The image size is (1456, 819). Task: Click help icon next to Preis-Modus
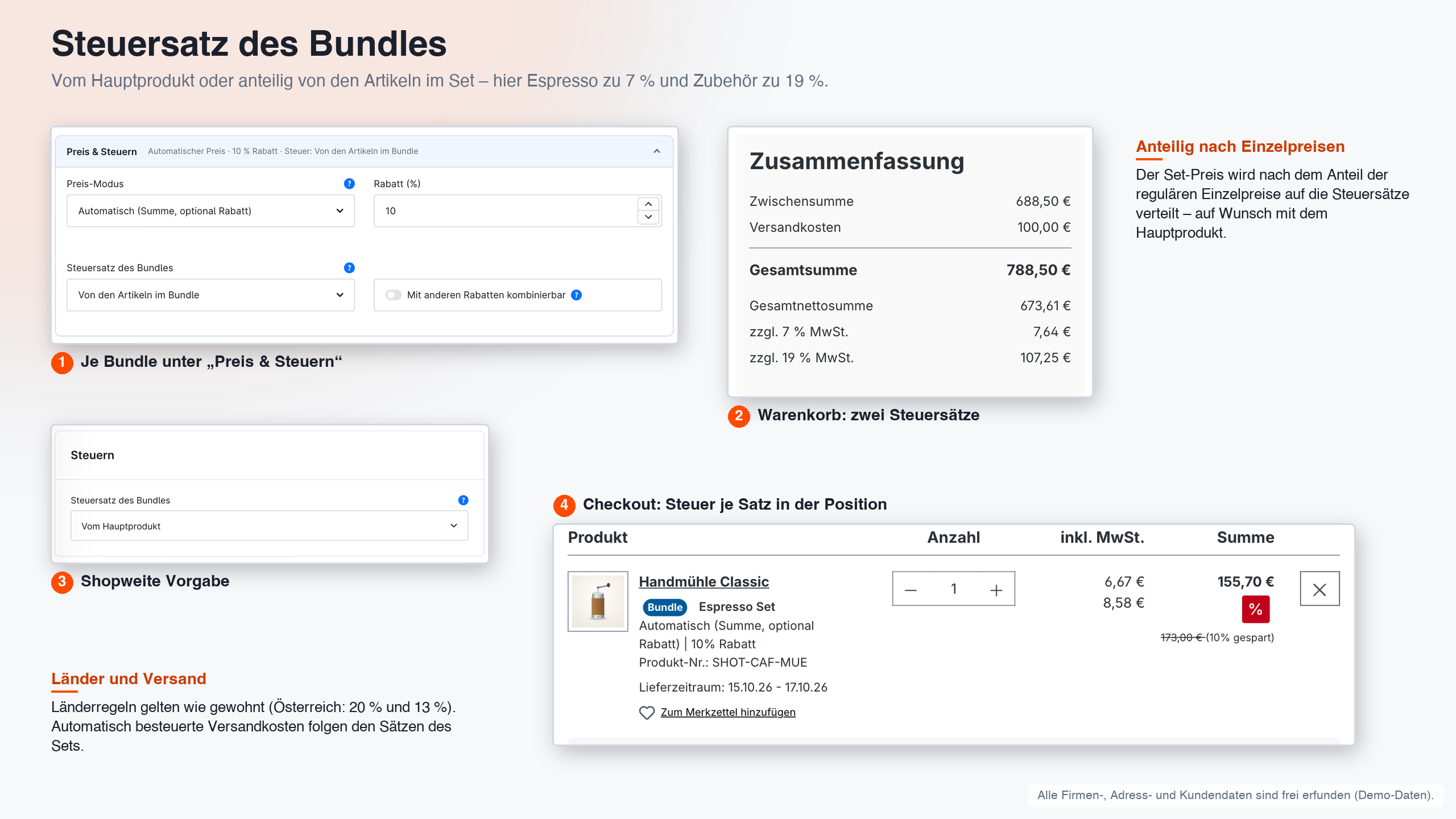[x=349, y=184]
